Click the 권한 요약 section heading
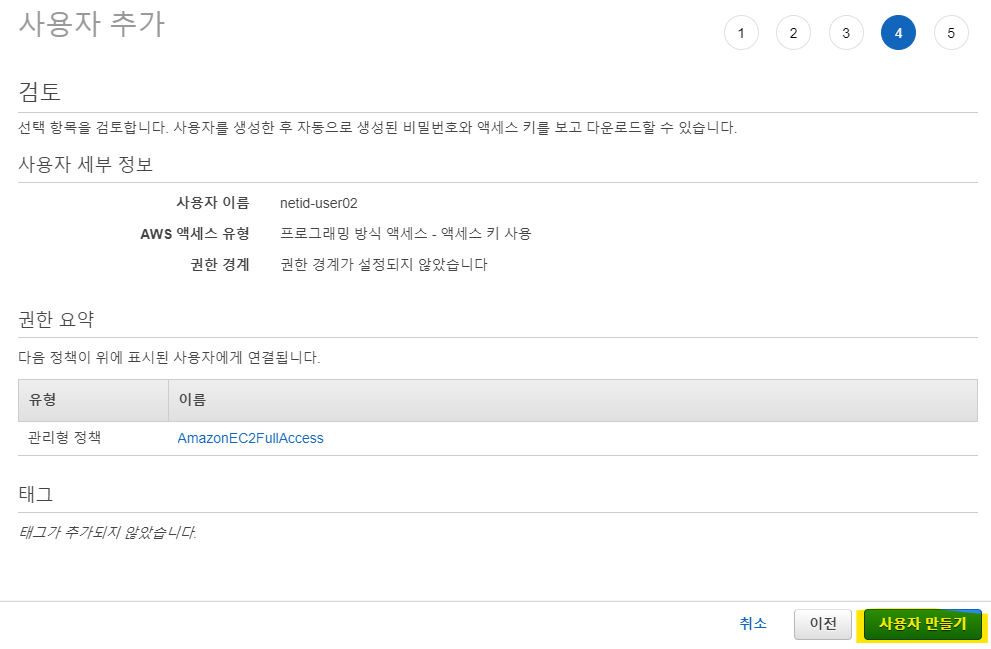The height and width of the screenshot is (649, 991). [x=56, y=319]
